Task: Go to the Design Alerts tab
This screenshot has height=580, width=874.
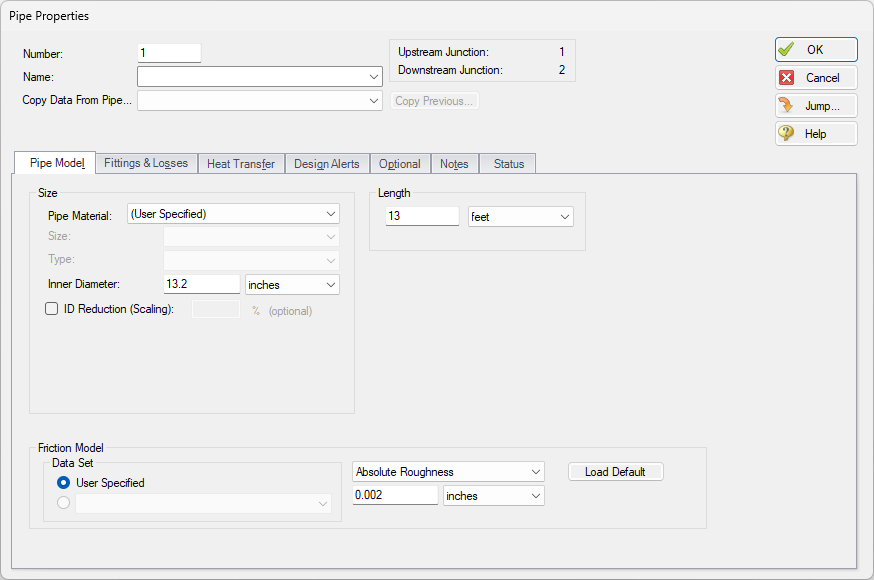Action: [x=326, y=164]
